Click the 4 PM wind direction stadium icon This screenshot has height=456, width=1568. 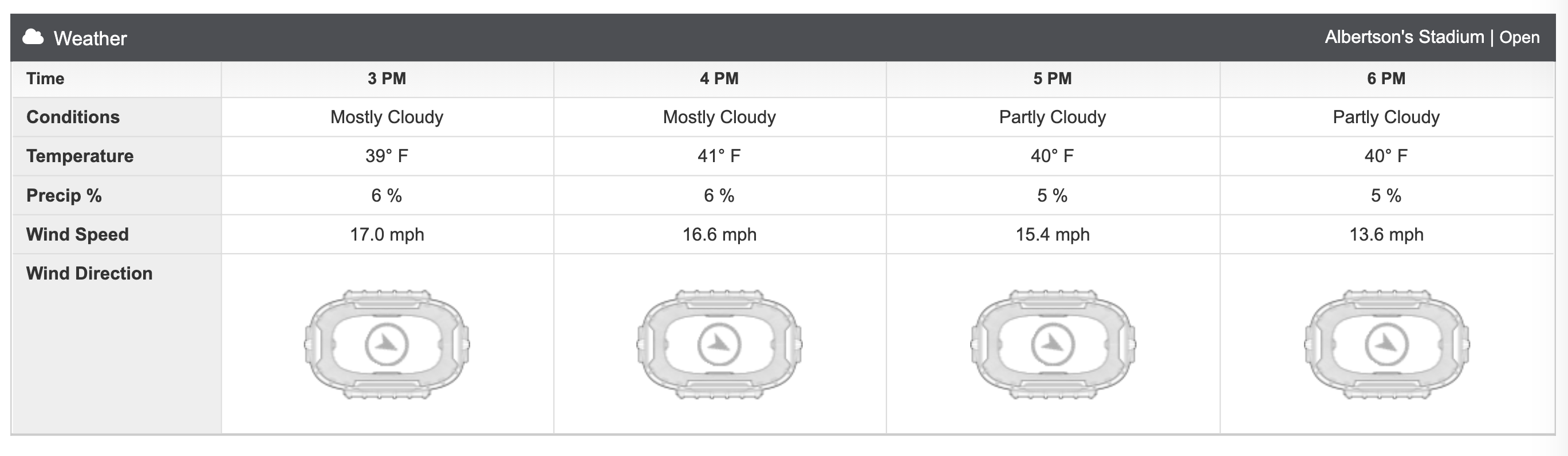tap(719, 344)
